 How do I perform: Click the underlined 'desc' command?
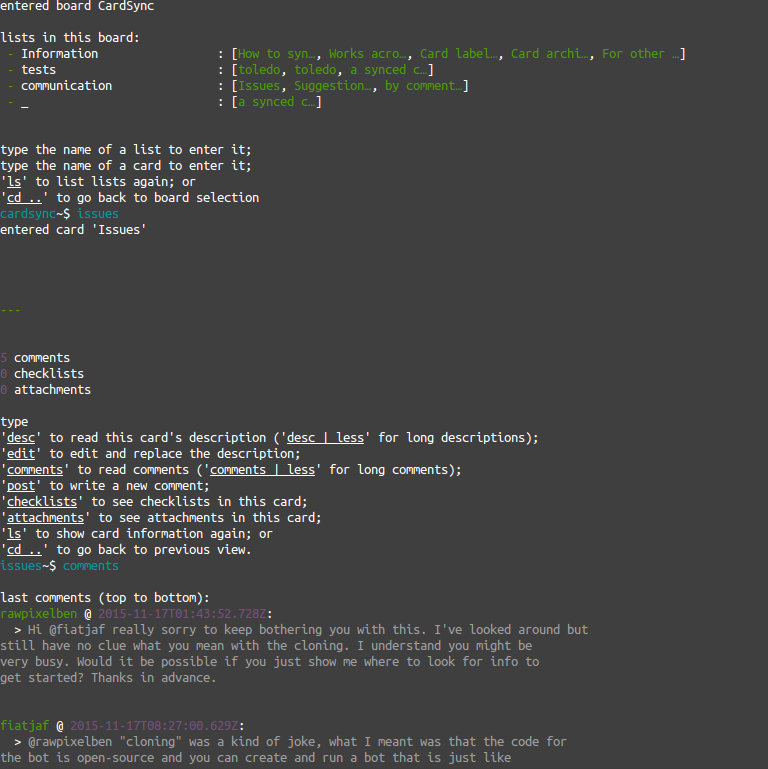21,438
